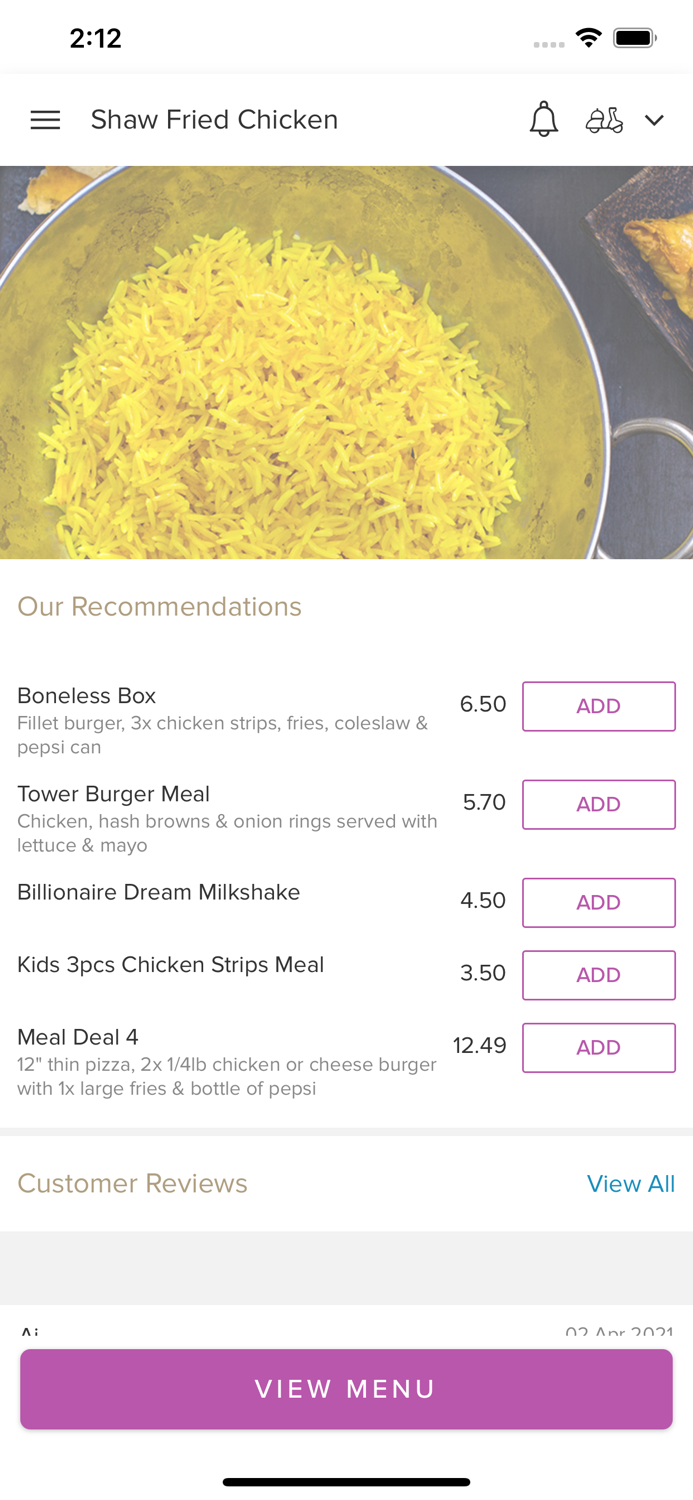Tap the VIEW MENU button
The image size is (693, 1500).
(x=346, y=1388)
